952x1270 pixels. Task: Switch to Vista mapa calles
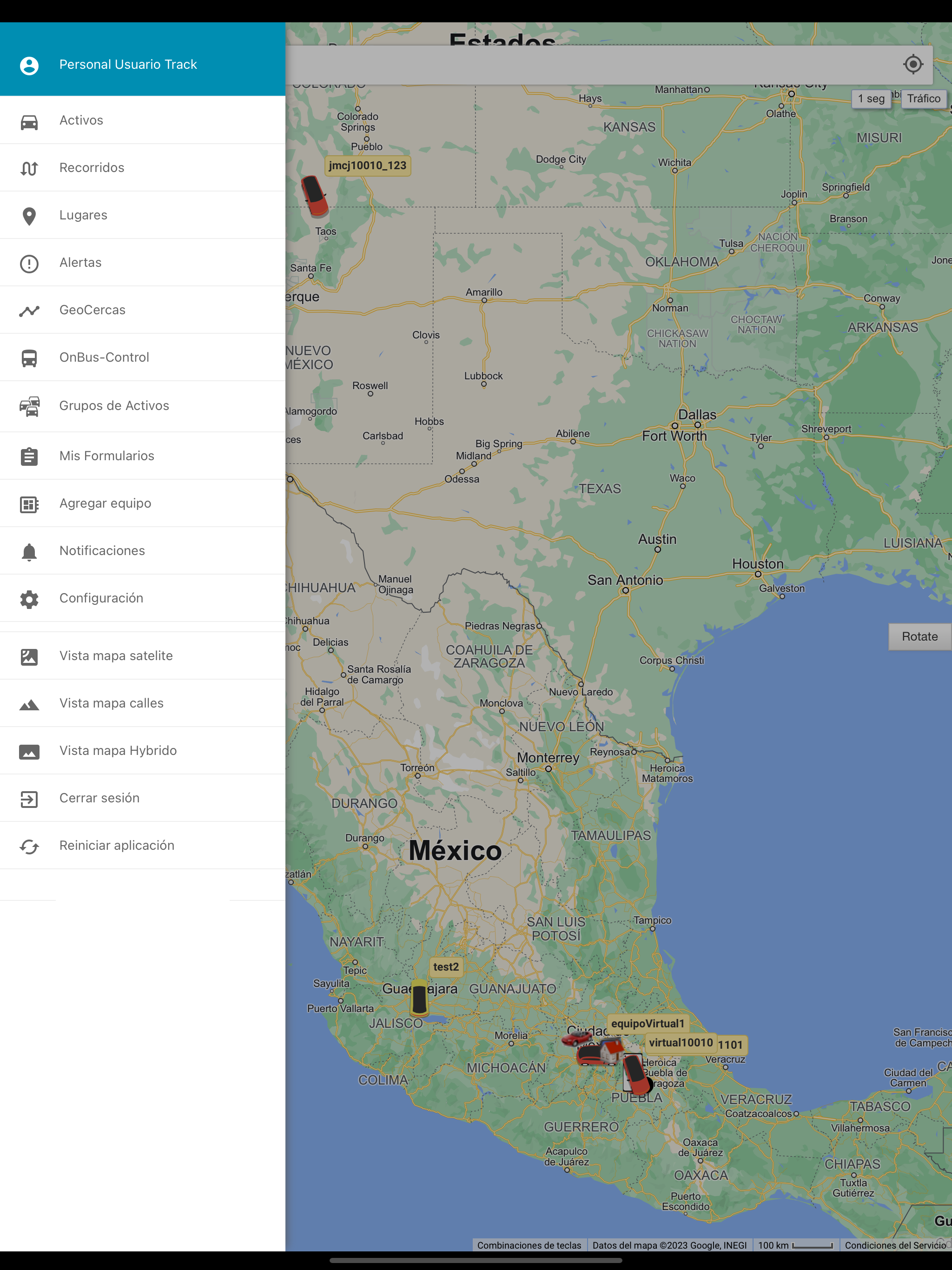142,703
